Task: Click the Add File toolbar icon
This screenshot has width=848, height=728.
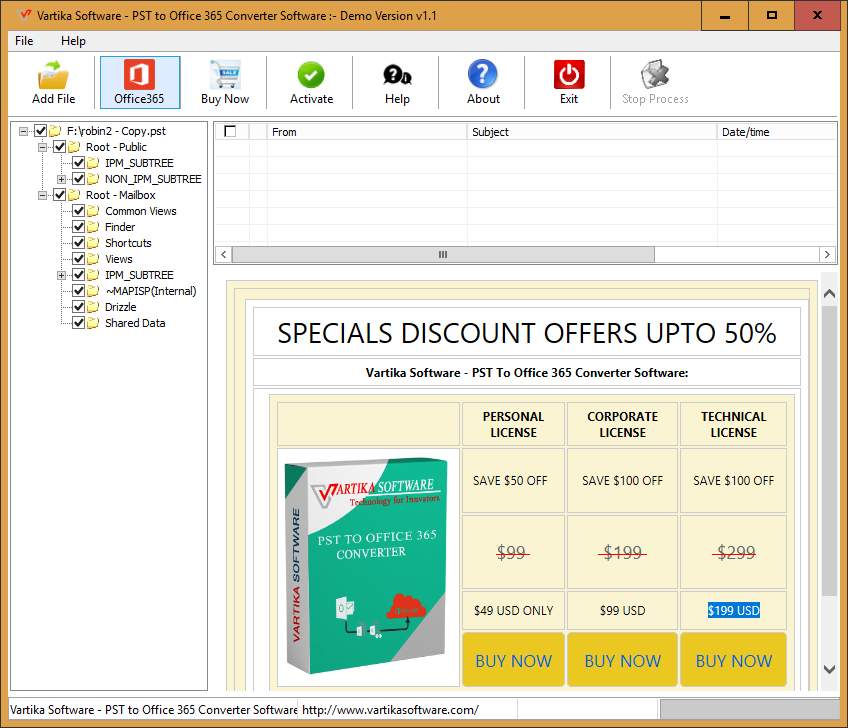Action: (53, 75)
